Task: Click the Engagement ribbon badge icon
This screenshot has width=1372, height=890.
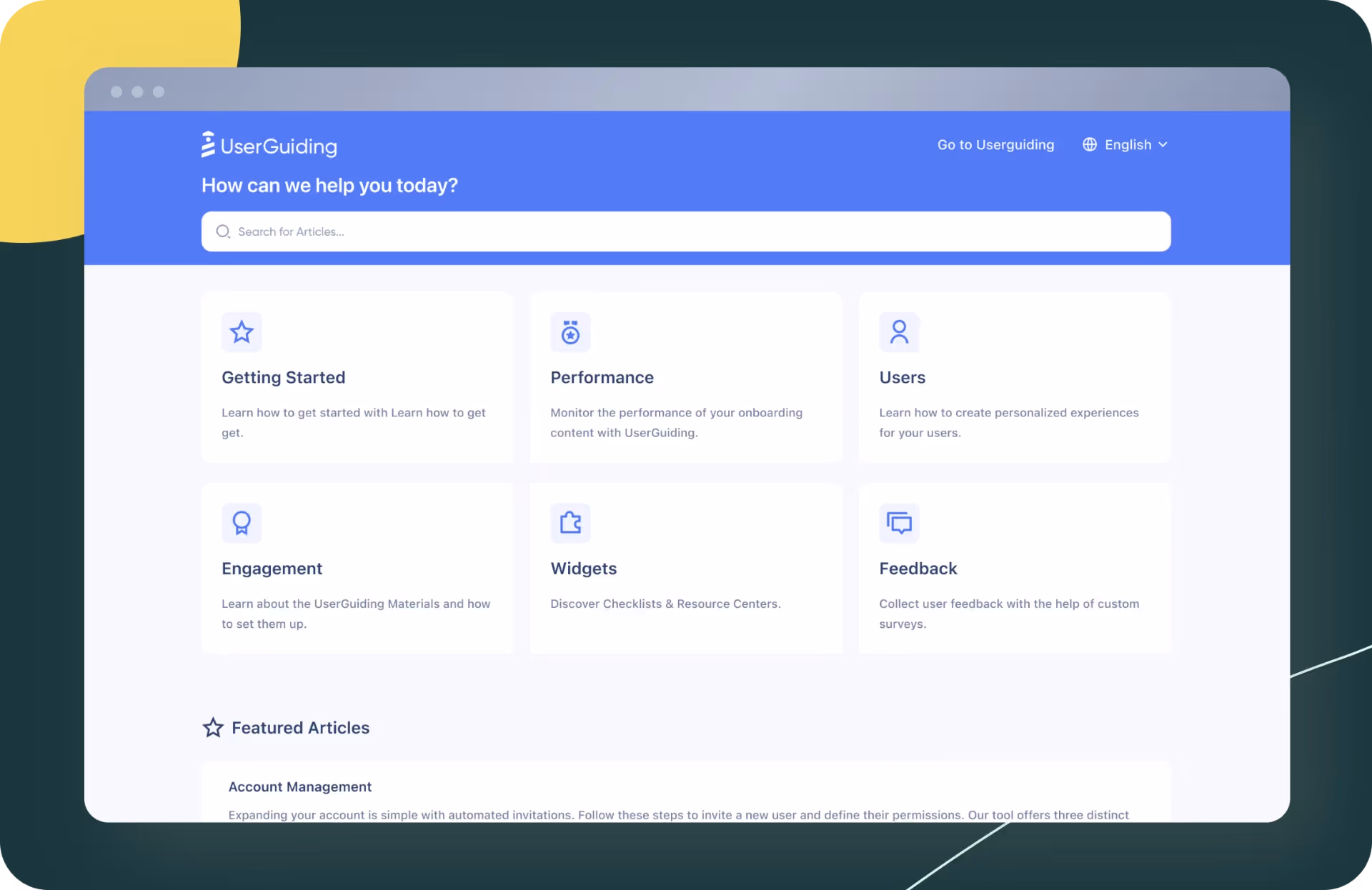Action: pos(242,523)
